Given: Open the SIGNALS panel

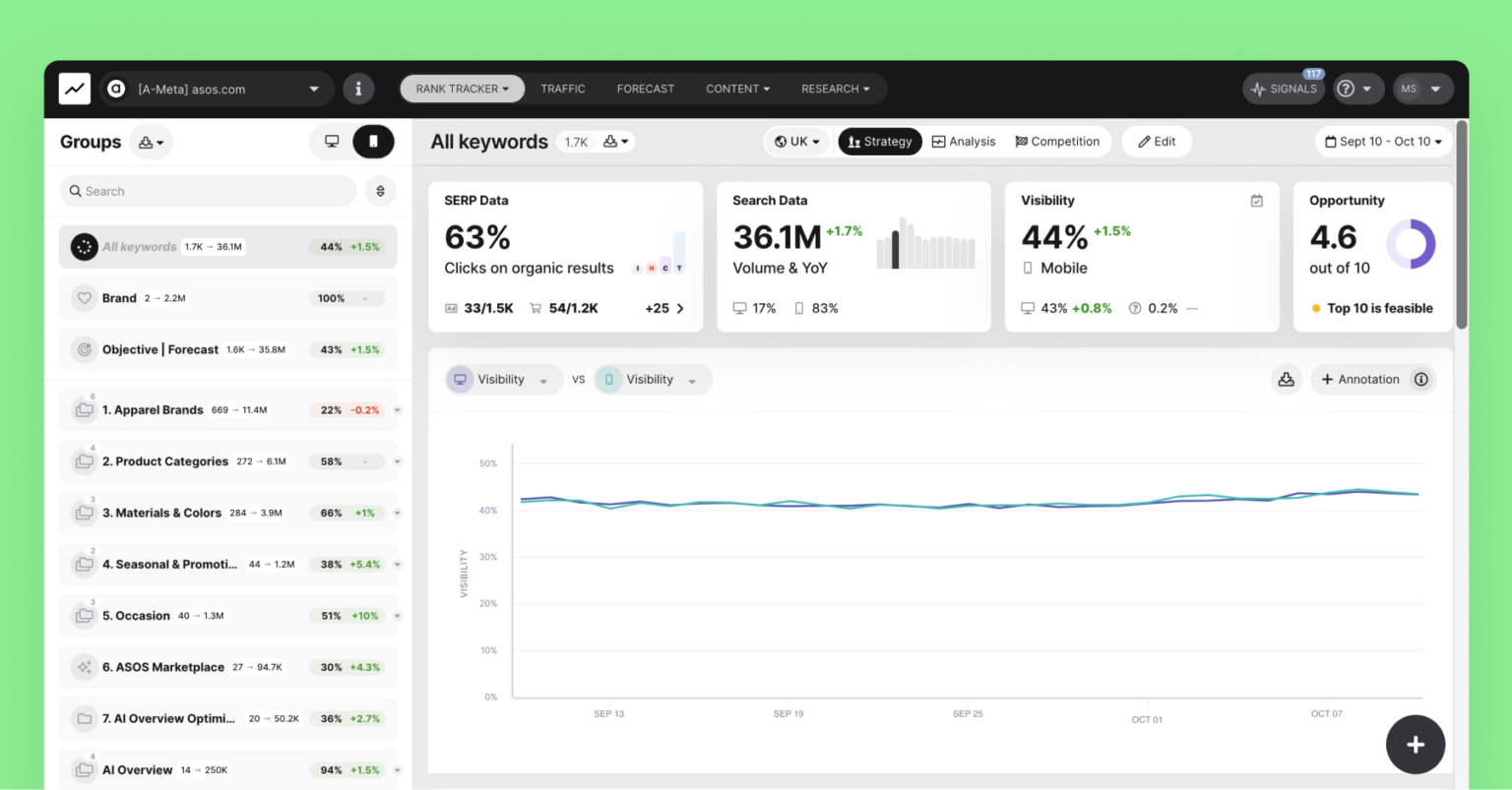Looking at the screenshot, I should [x=1283, y=88].
